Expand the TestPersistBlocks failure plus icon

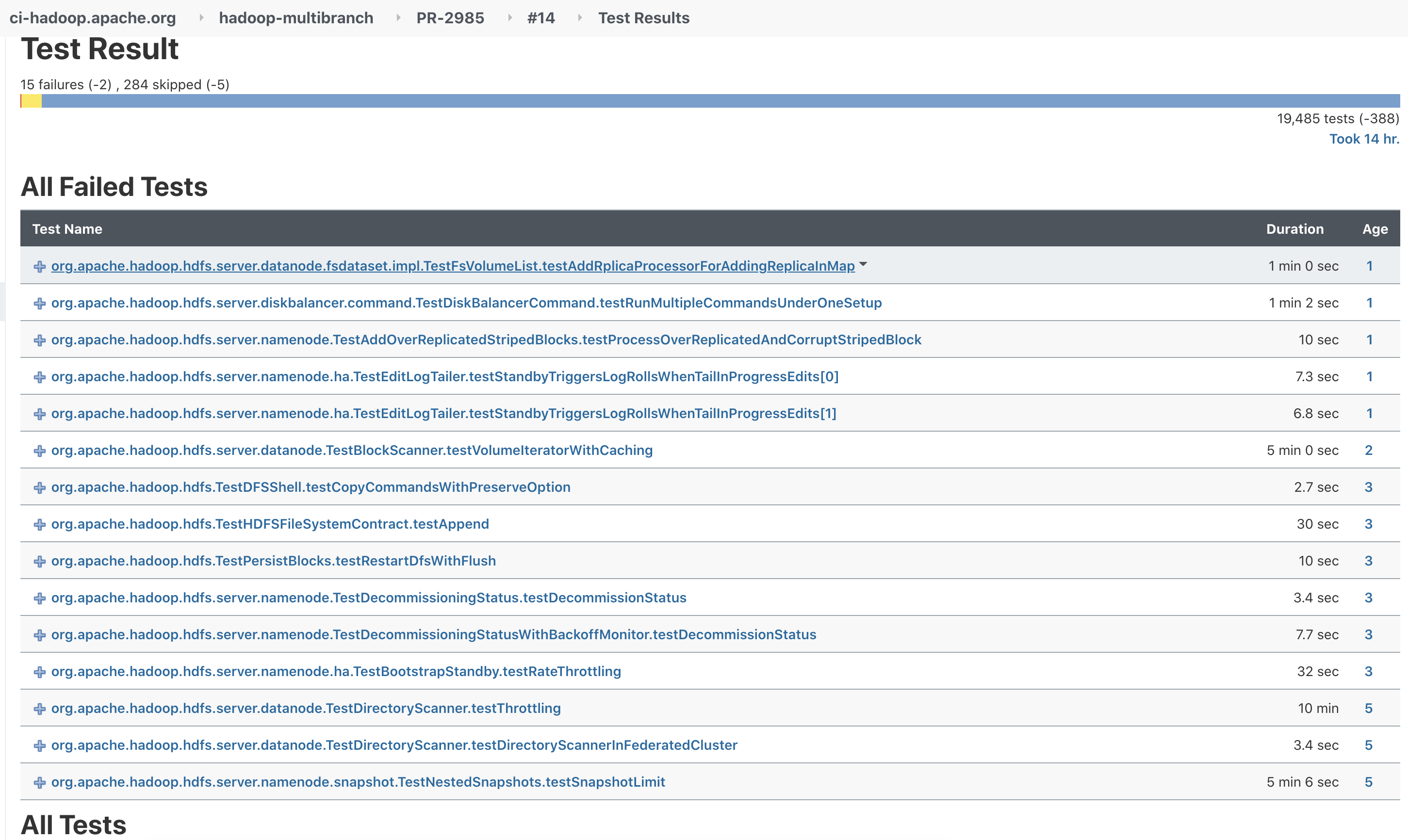coord(40,561)
